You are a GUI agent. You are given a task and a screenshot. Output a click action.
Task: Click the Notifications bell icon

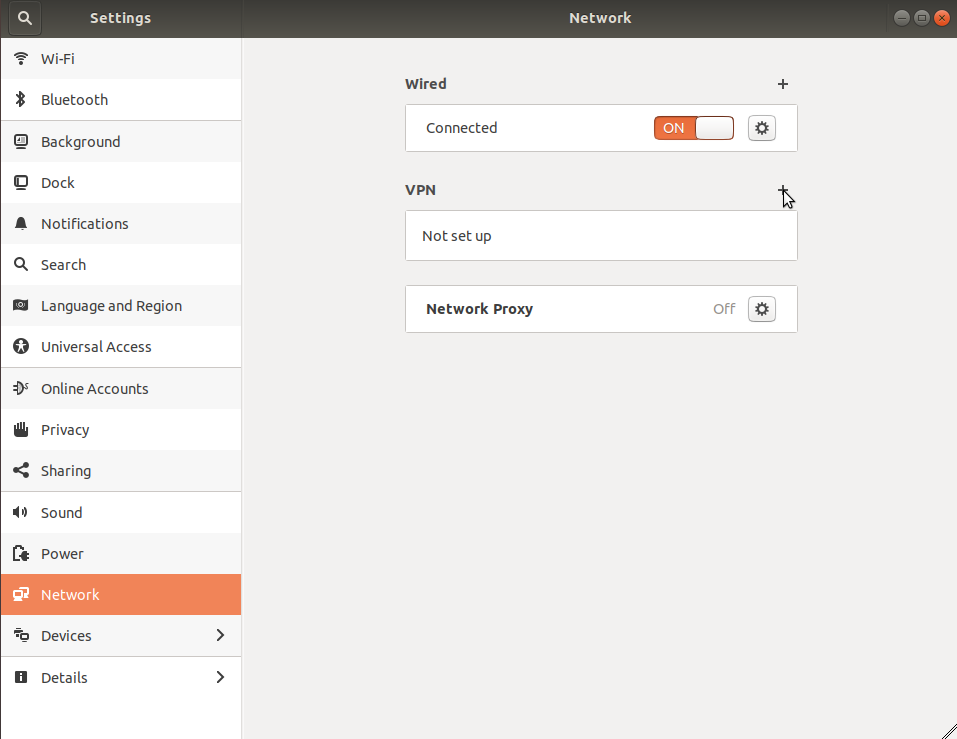click(21, 223)
